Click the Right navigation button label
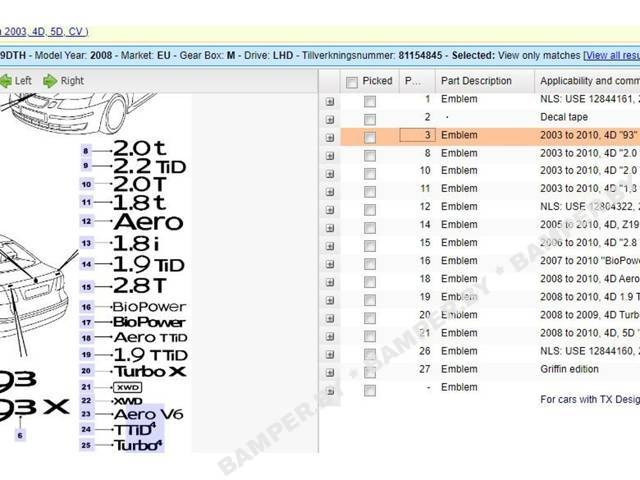Viewport: 640px width, 480px height. [x=72, y=81]
